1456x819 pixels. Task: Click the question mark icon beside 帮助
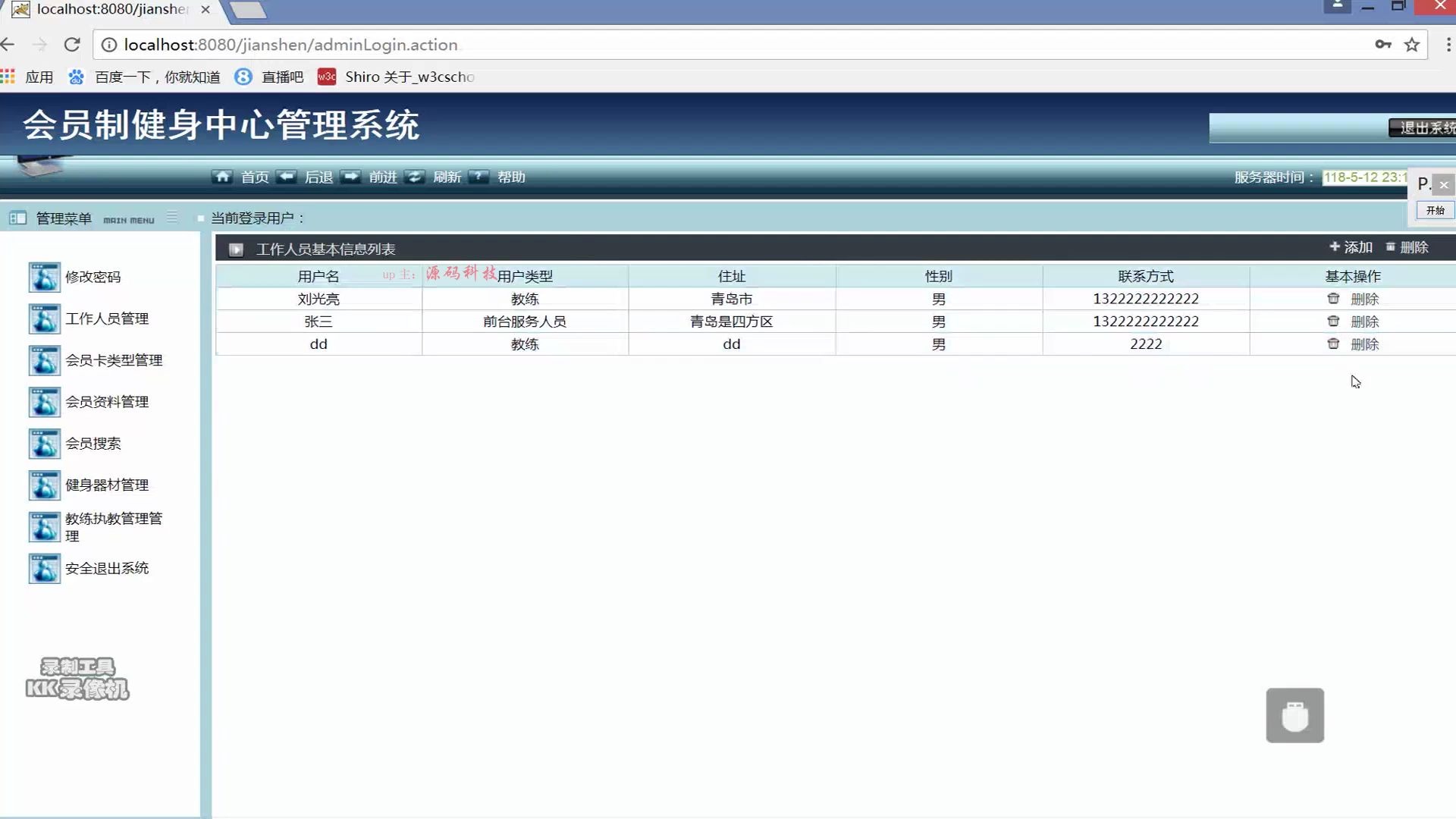[479, 177]
